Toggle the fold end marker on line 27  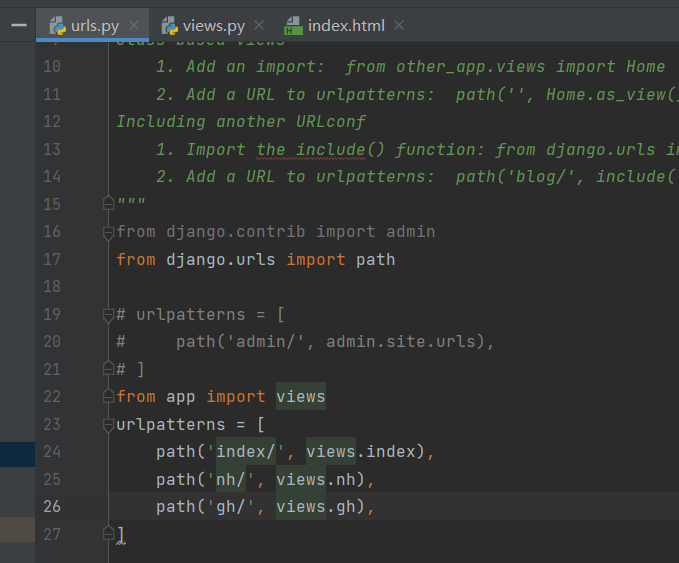coord(108,533)
